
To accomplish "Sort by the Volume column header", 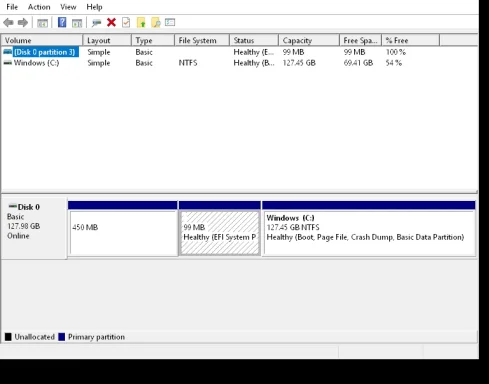I will click(42, 40).
